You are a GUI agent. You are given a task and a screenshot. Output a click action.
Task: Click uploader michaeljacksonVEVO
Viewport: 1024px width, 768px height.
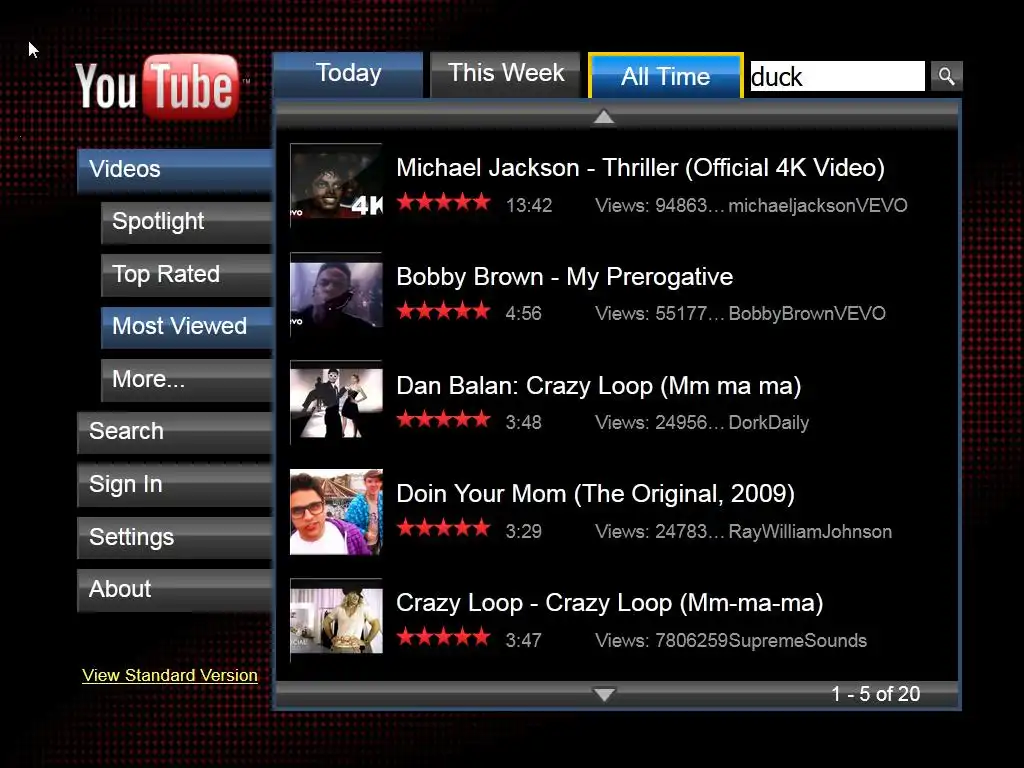(x=818, y=206)
